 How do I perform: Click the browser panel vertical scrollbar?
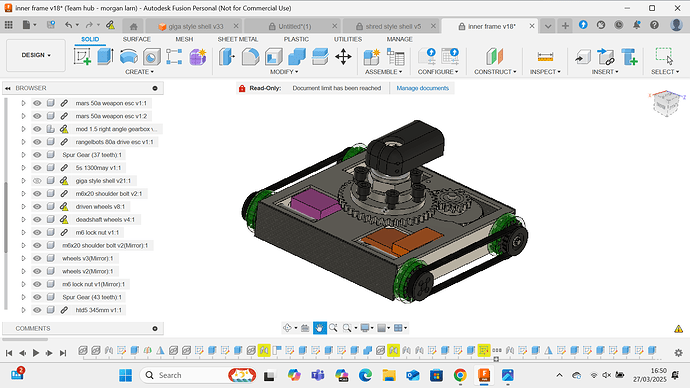6,217
